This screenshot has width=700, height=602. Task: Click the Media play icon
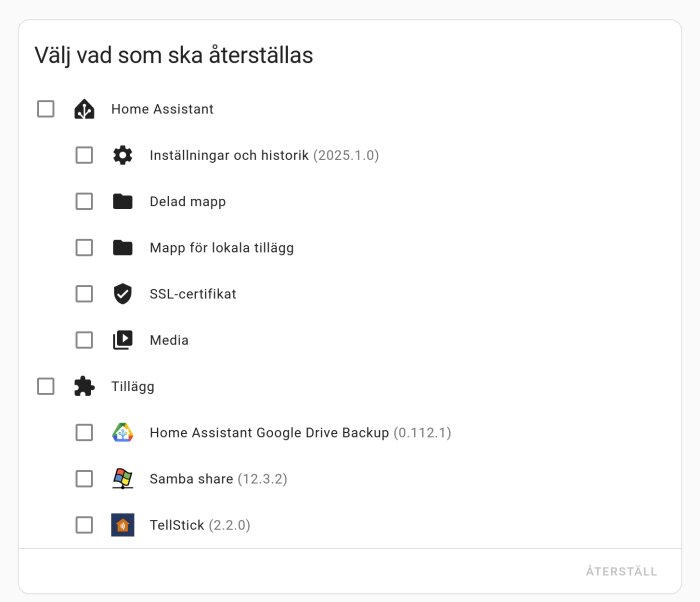pyautogui.click(x=122, y=340)
